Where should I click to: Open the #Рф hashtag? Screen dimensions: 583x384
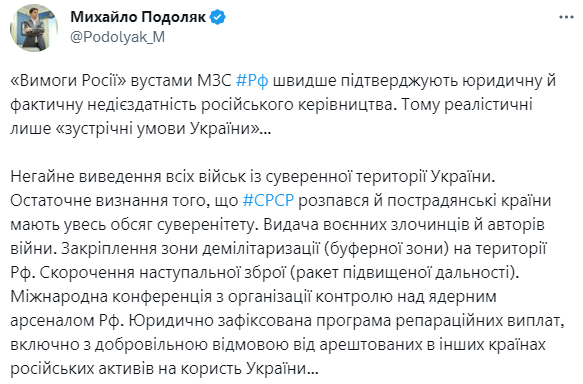pos(252,81)
